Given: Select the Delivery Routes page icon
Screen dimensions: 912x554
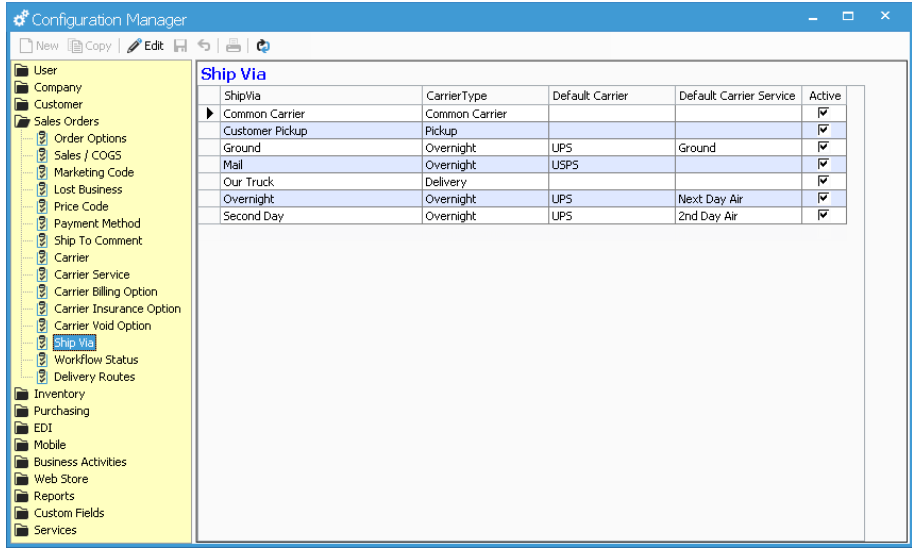Looking at the screenshot, I should point(42,377).
